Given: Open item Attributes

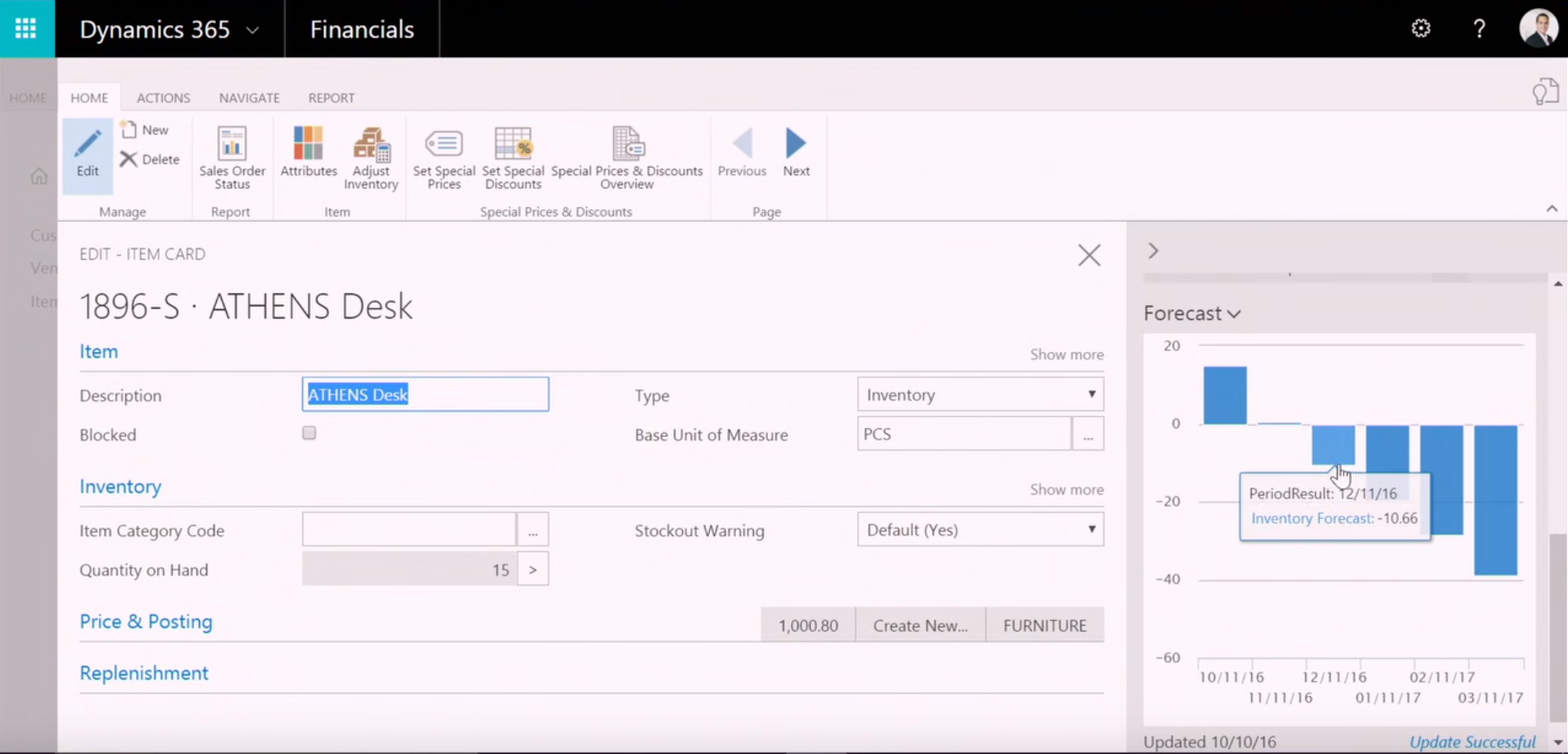Looking at the screenshot, I should 309,152.
